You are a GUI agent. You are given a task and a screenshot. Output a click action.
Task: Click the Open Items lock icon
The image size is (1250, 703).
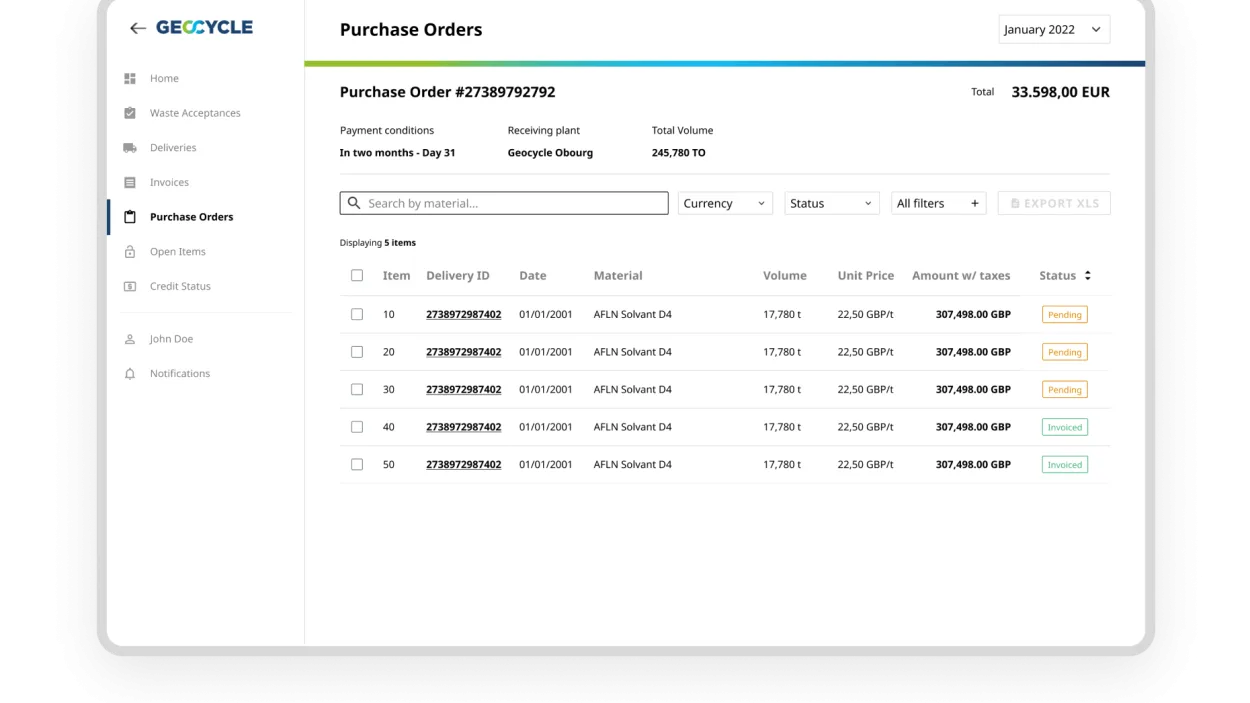pyautogui.click(x=130, y=252)
